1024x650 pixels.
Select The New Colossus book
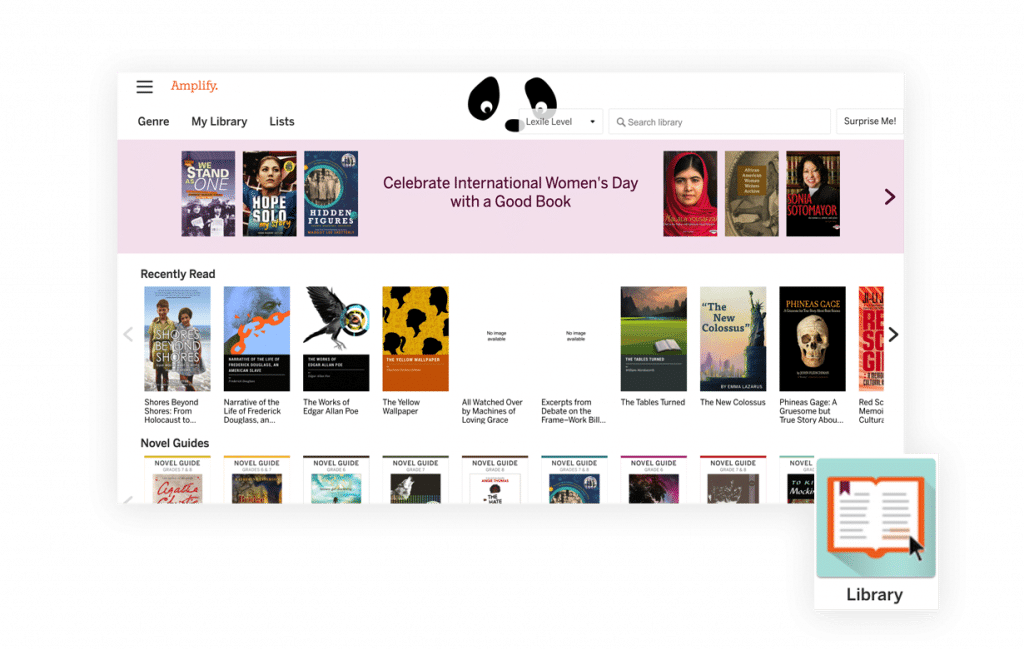[733, 338]
